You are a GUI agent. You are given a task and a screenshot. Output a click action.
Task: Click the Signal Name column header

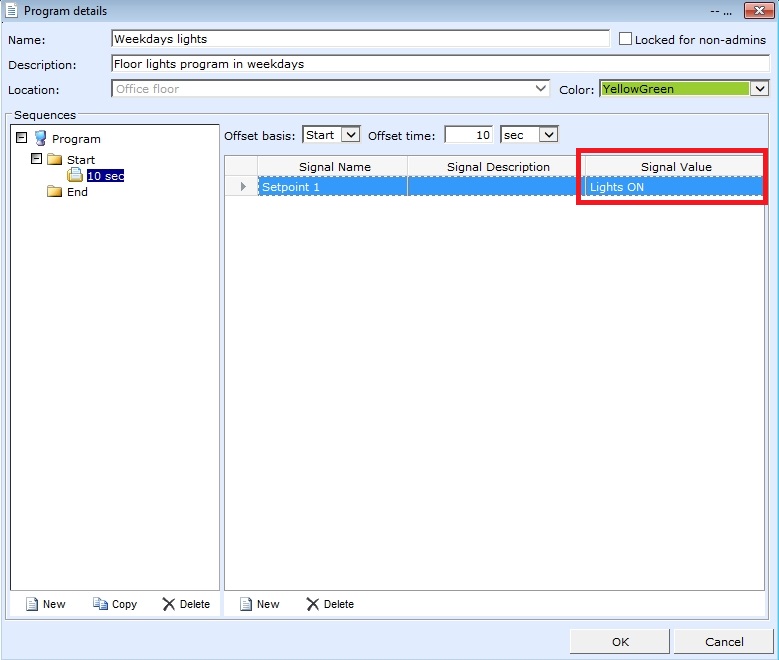pyautogui.click(x=334, y=167)
